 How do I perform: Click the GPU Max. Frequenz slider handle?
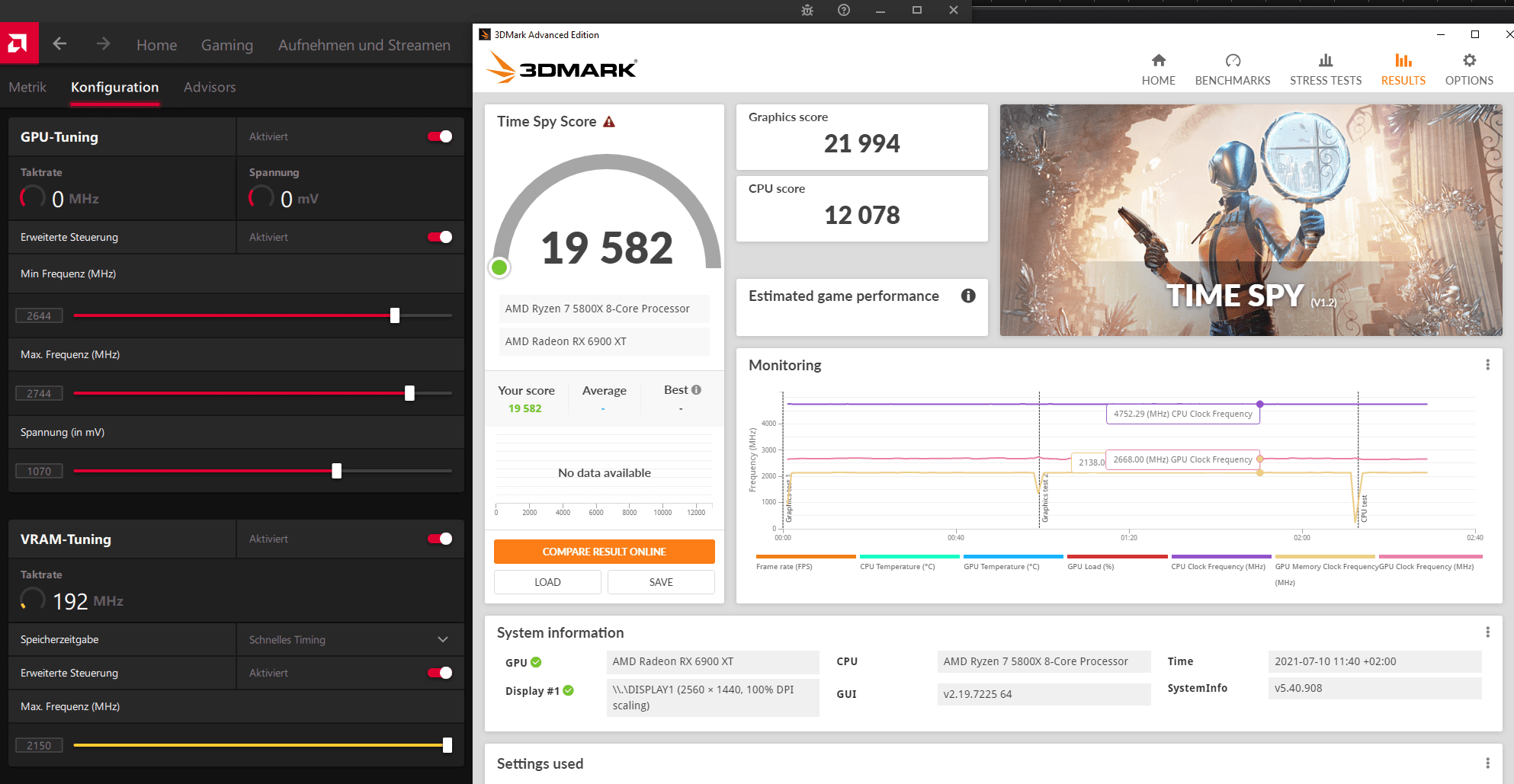[409, 393]
